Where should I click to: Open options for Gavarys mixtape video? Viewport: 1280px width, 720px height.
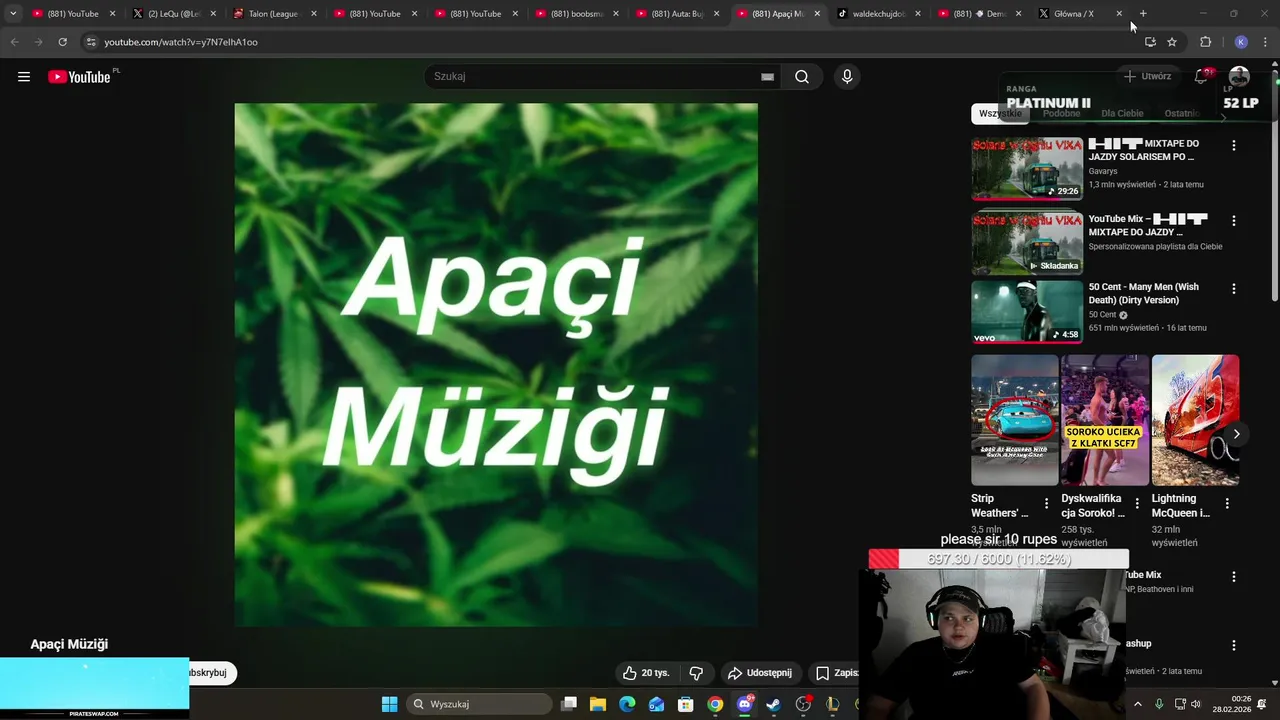click(x=1233, y=145)
